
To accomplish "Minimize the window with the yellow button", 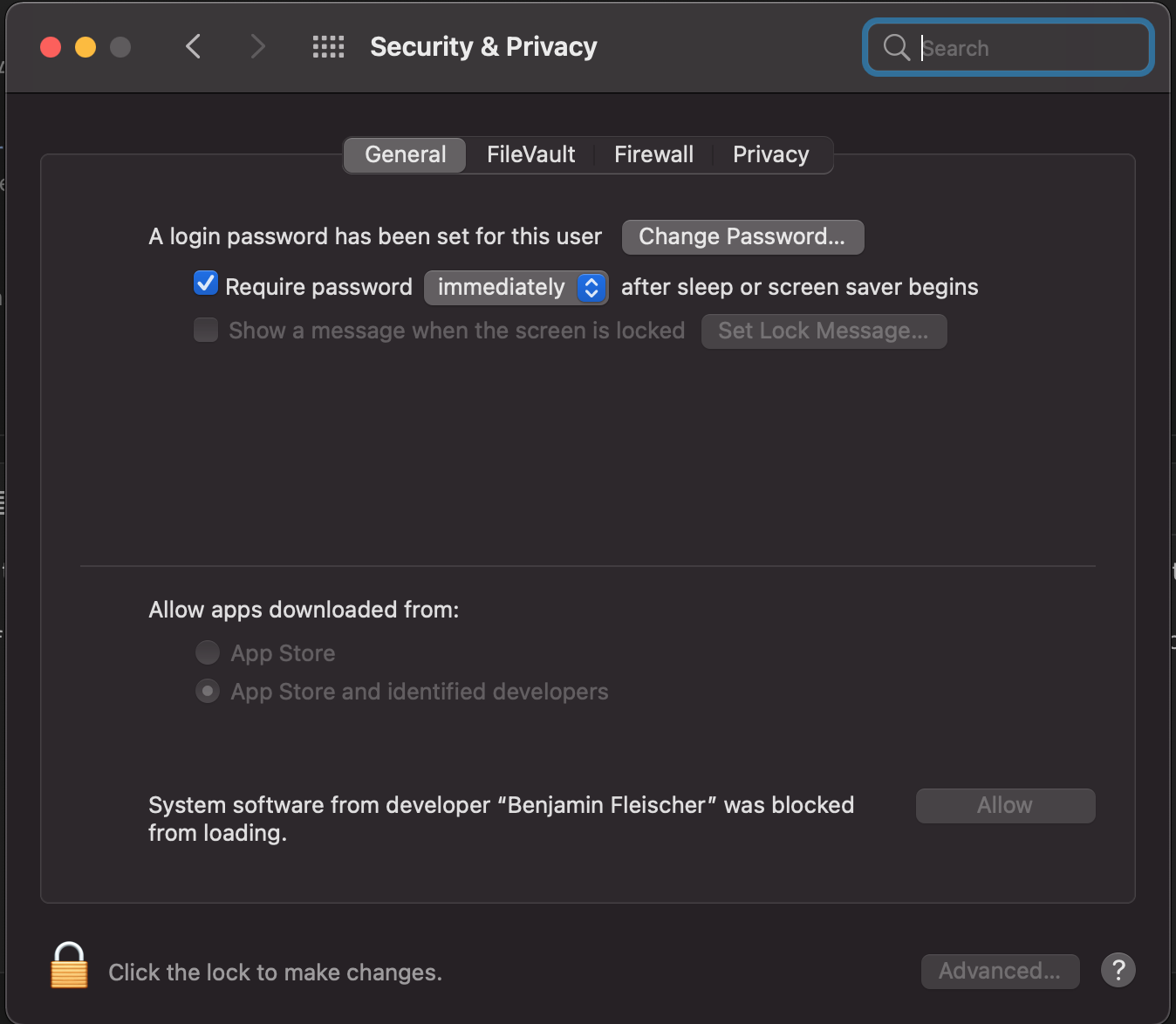I will point(85,47).
